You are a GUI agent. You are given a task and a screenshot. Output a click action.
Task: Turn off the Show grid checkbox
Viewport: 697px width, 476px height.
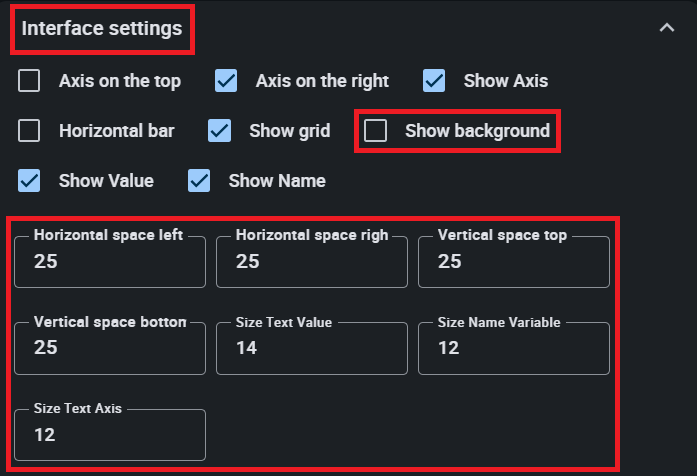[220, 131]
